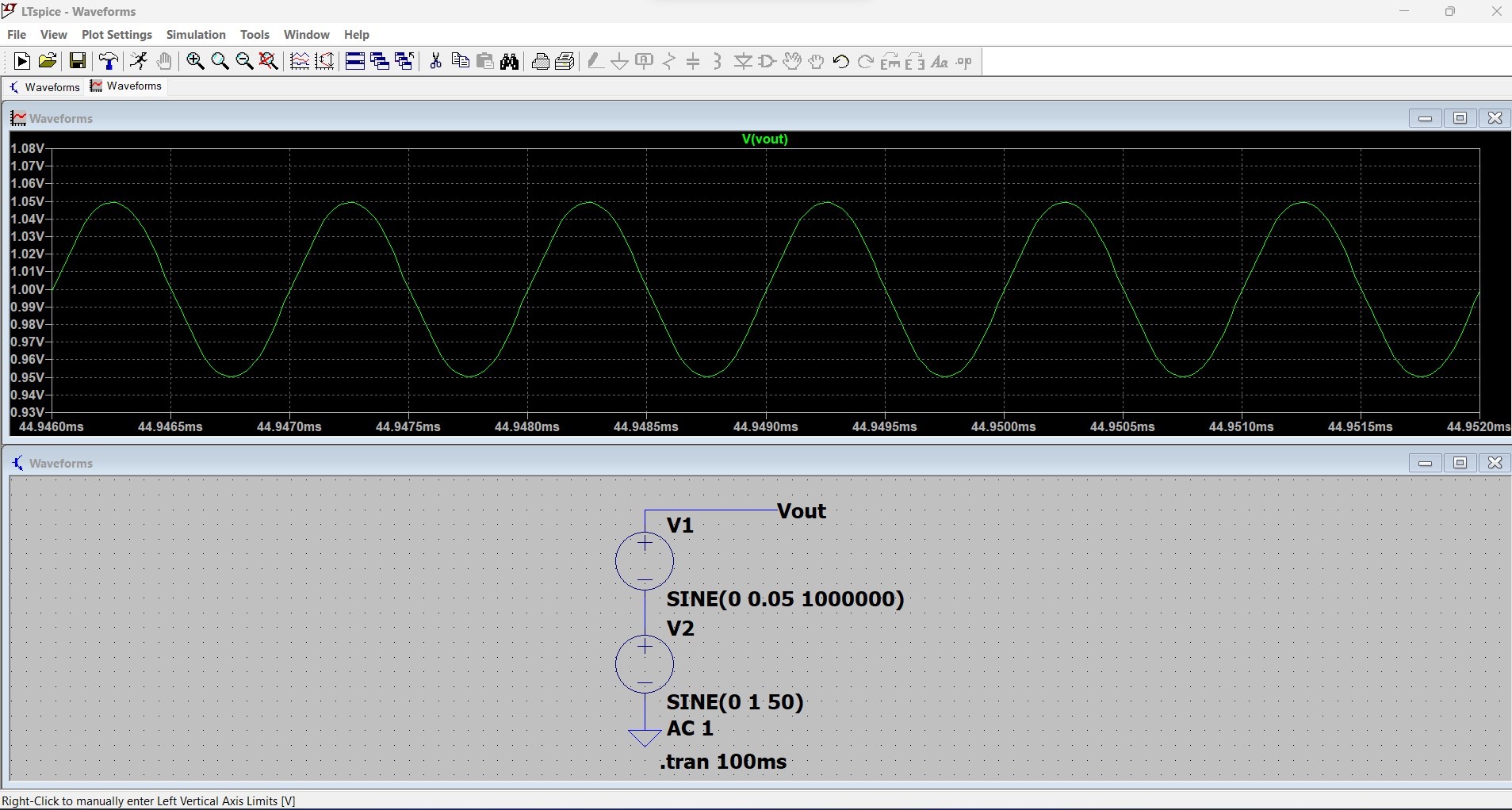Click the Print setup icon
This screenshot has width=1512, height=810.
565,62
